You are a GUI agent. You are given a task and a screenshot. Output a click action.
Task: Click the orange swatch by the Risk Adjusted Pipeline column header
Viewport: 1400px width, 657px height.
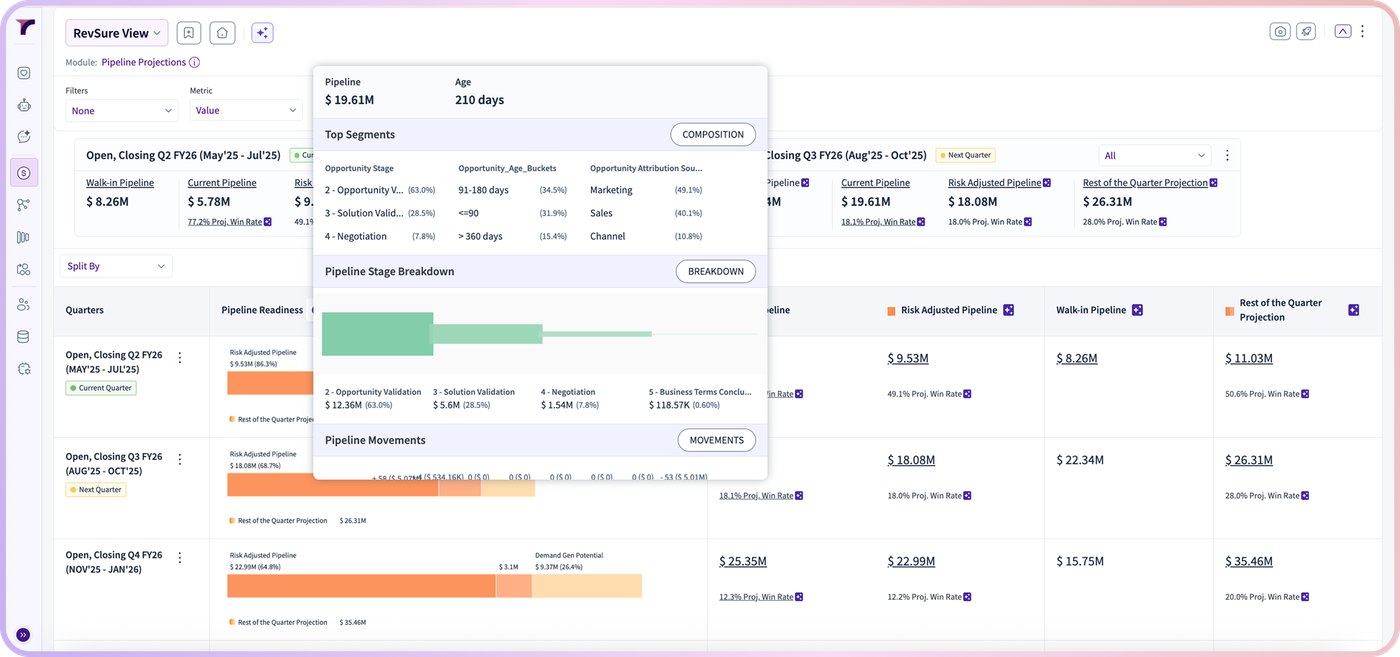click(891, 311)
